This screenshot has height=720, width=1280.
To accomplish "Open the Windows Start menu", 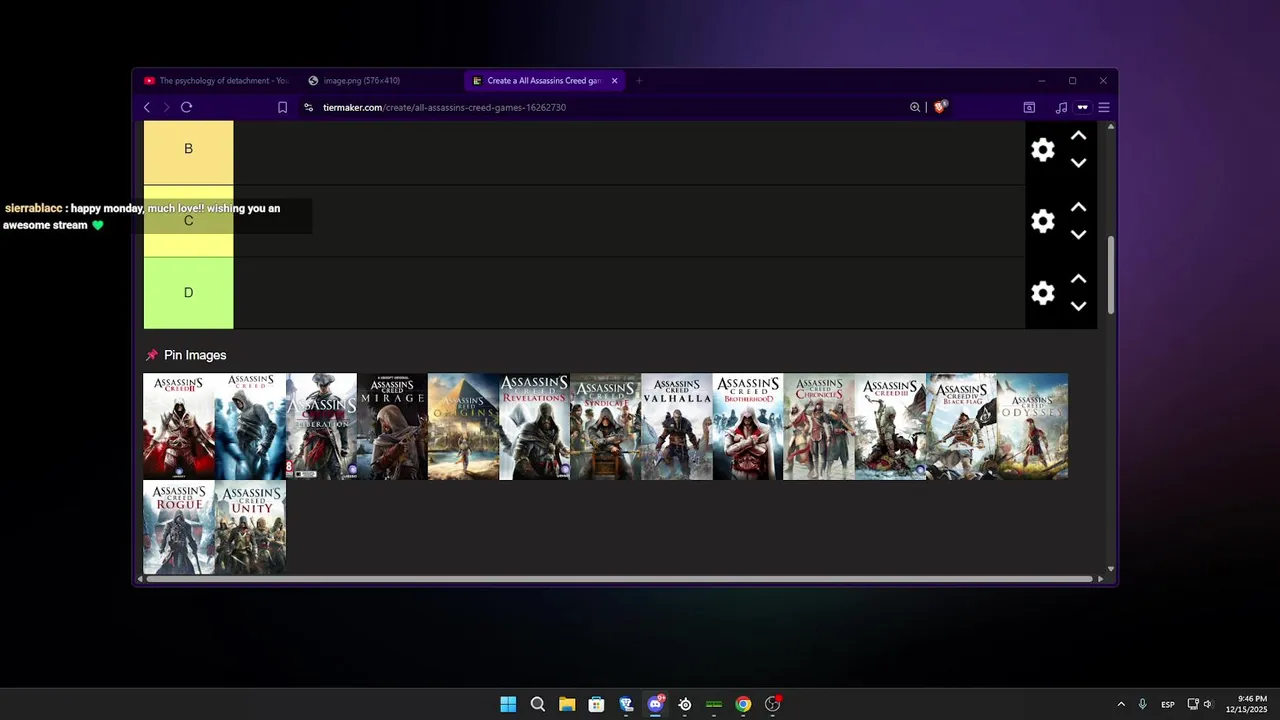I will point(508,704).
